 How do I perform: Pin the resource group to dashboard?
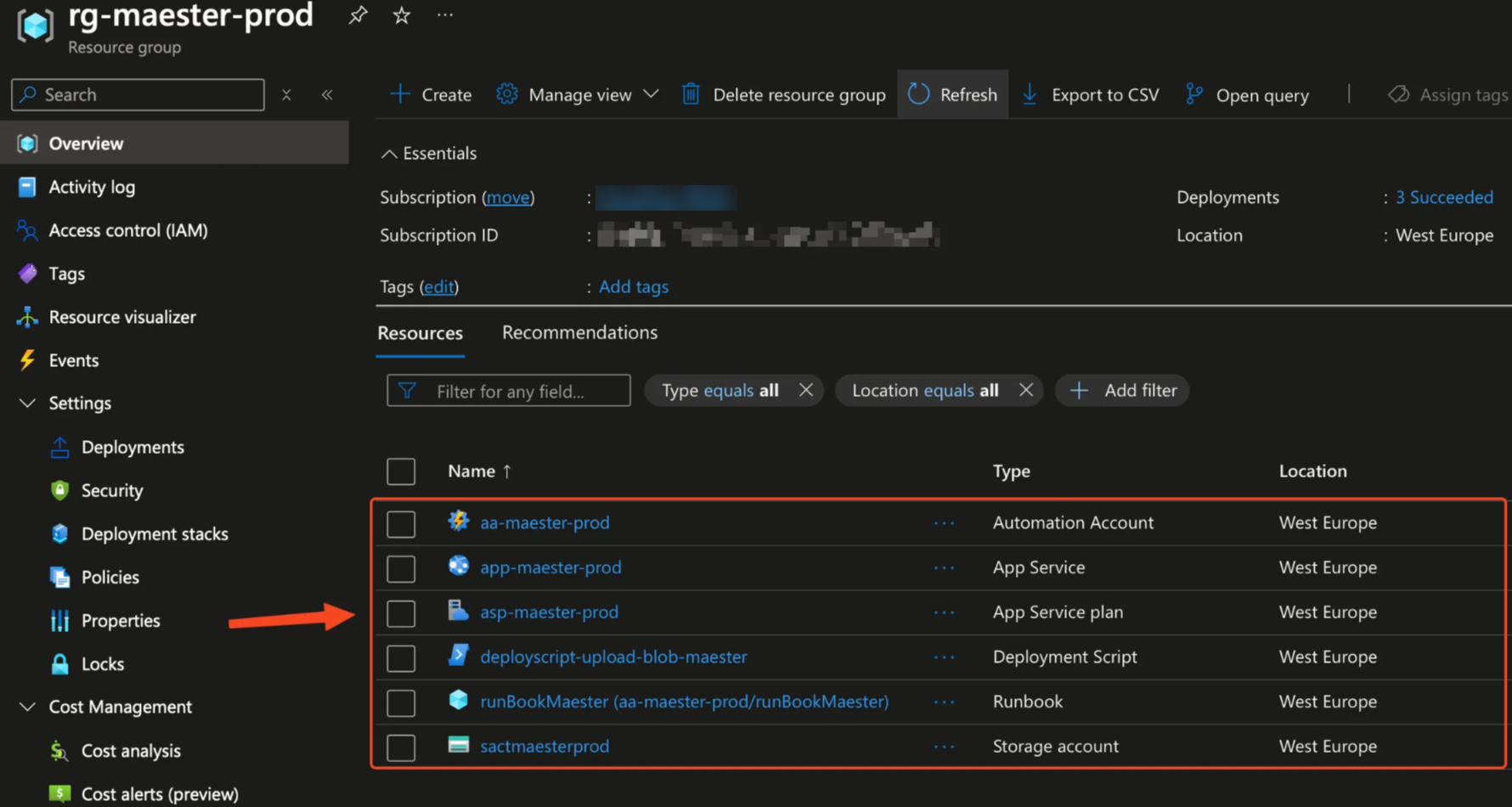[357, 14]
